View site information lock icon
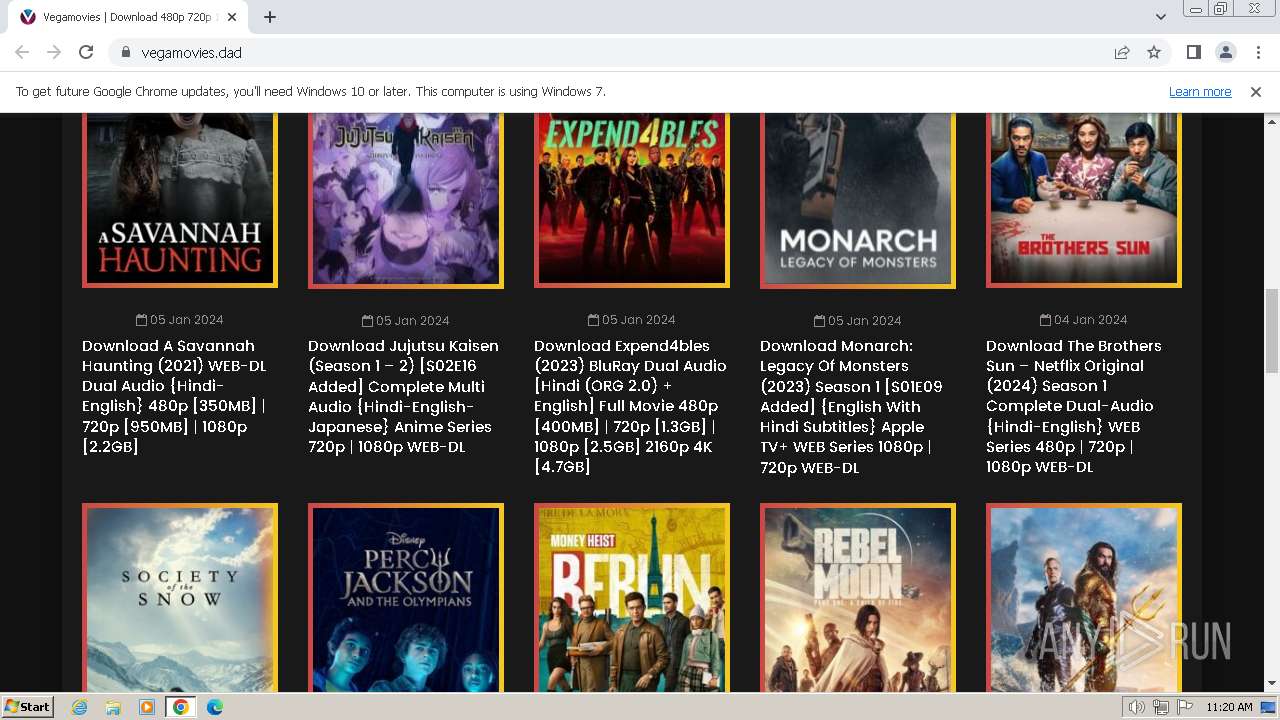The height and width of the screenshot is (720, 1280). (126, 52)
